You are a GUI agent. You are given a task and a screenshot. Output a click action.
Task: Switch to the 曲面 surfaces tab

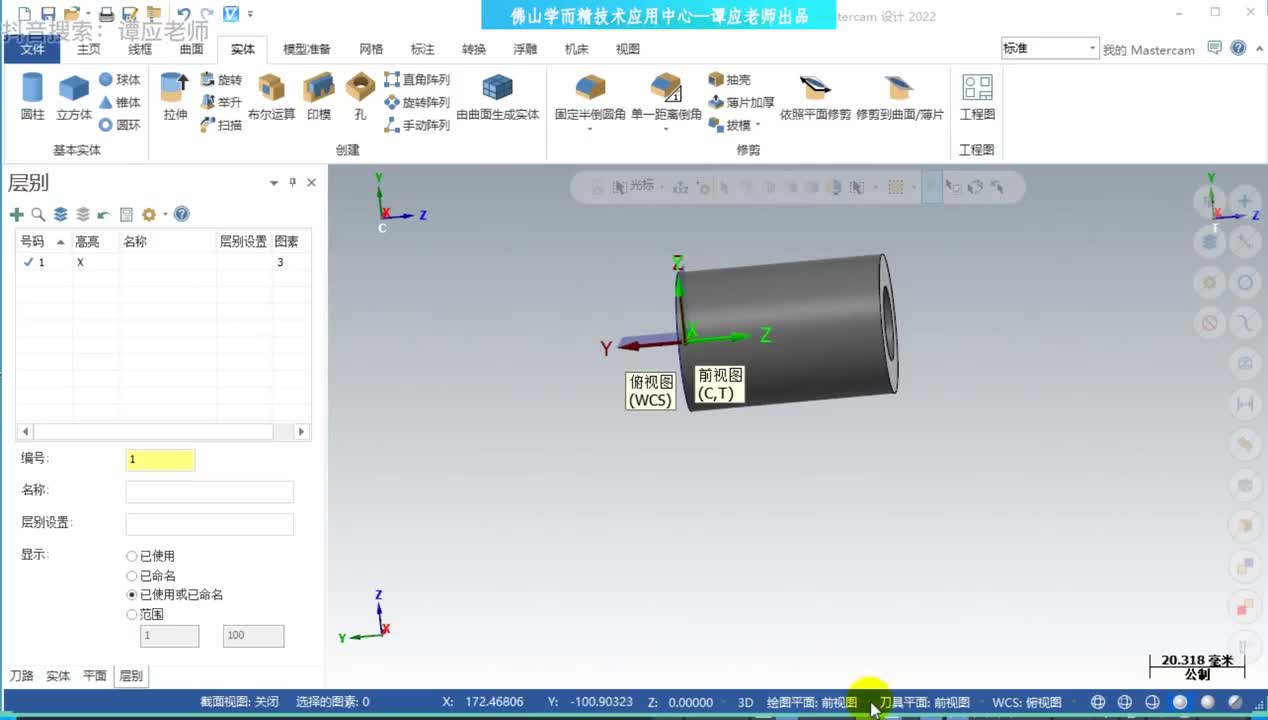191,49
